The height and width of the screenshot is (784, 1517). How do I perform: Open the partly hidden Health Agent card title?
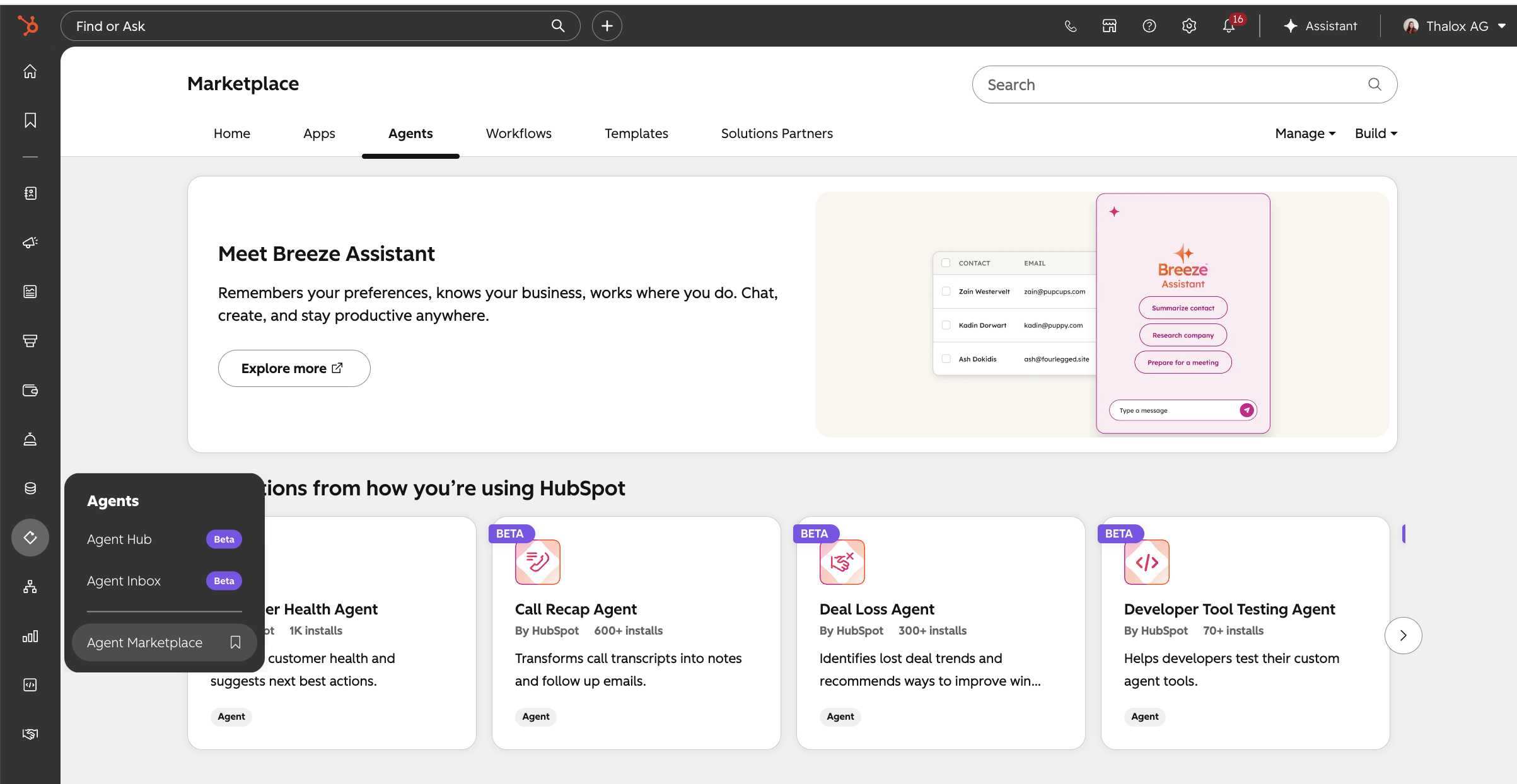click(x=322, y=609)
